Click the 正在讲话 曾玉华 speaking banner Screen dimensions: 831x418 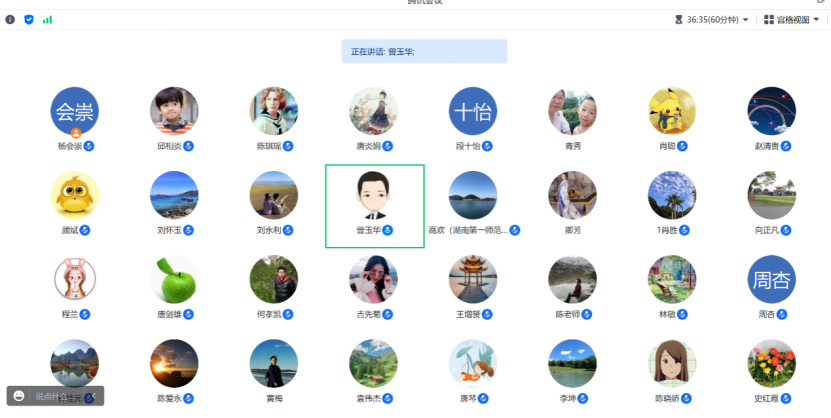(423, 51)
